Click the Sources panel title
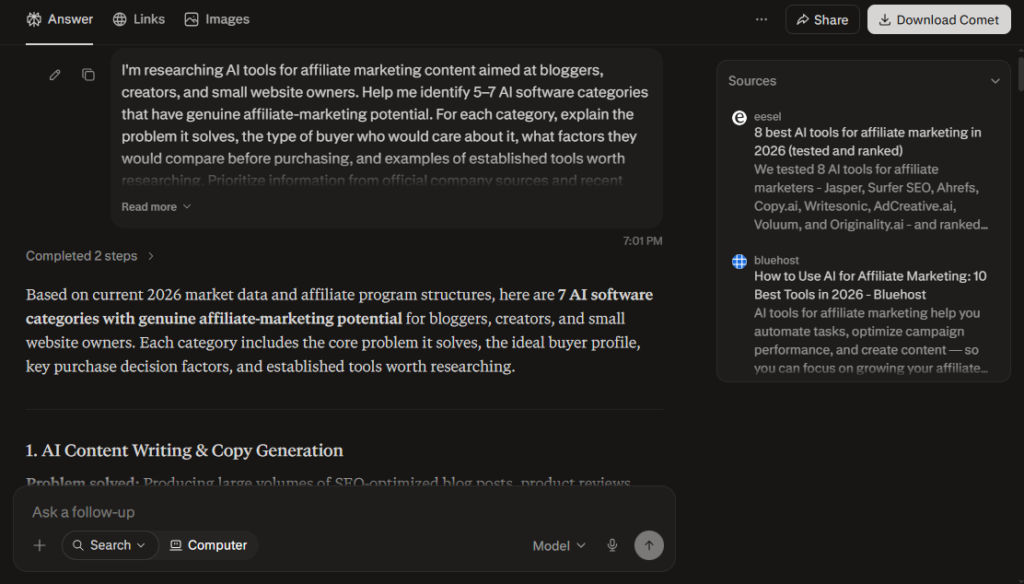Viewport: 1024px width, 584px height. pos(752,81)
